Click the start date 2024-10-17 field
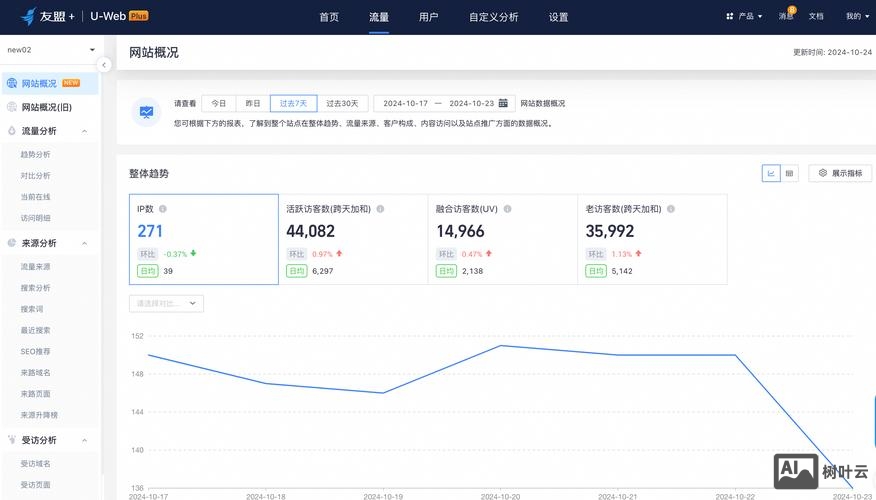Image resolution: width=876 pixels, height=500 pixels. coord(406,103)
